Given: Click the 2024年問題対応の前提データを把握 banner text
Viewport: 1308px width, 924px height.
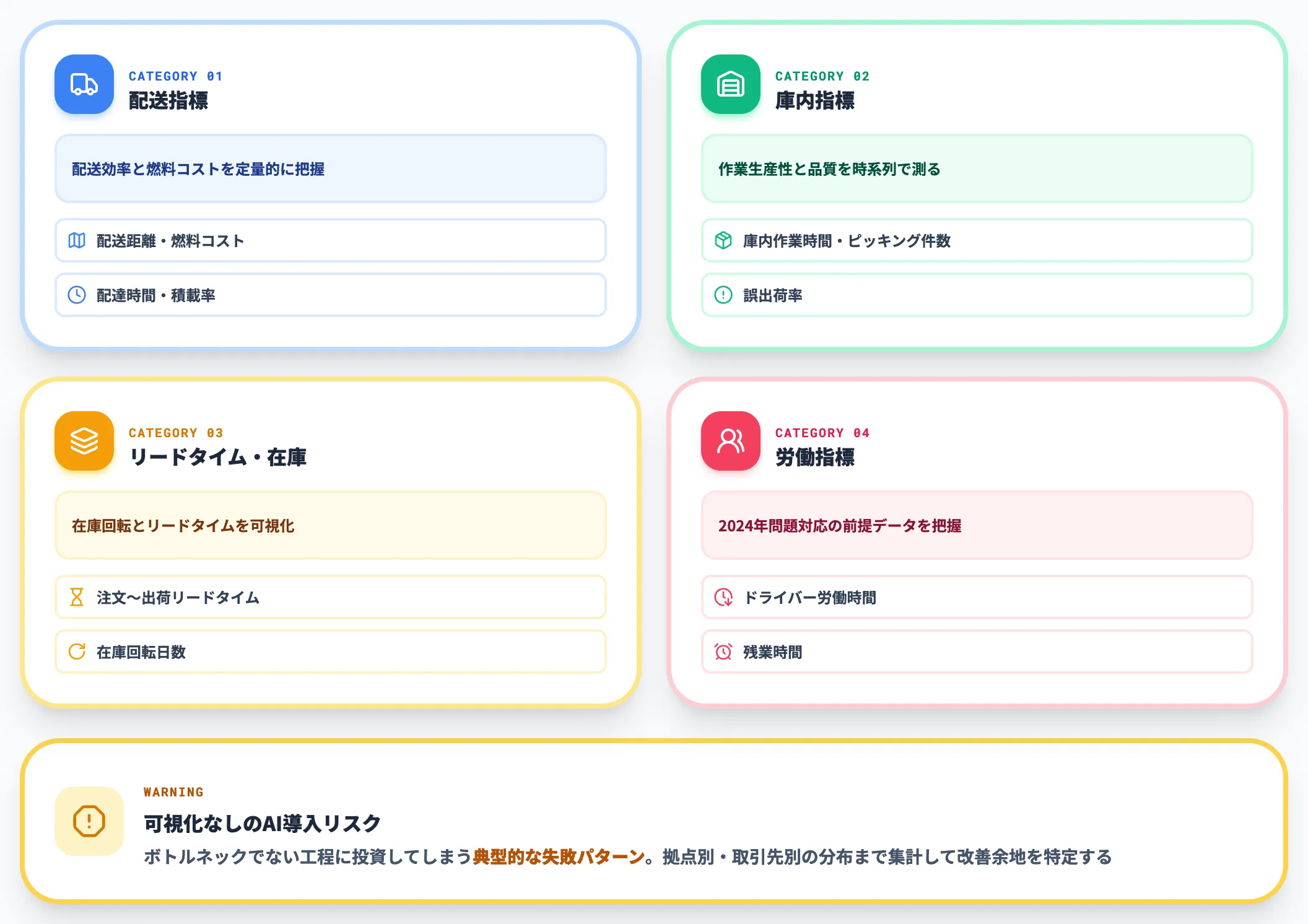Looking at the screenshot, I should (840, 526).
